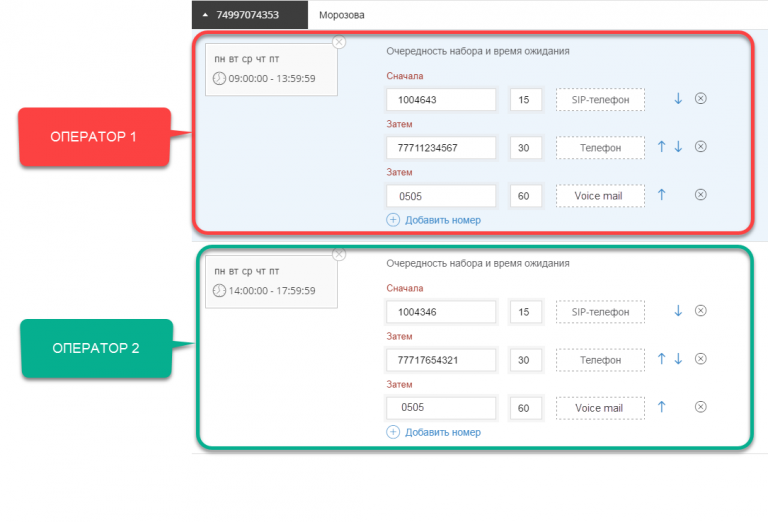The width and height of the screenshot is (768, 522).
Task: Move the first Voice mail 0505 row up
Action: pyautogui.click(x=661, y=195)
